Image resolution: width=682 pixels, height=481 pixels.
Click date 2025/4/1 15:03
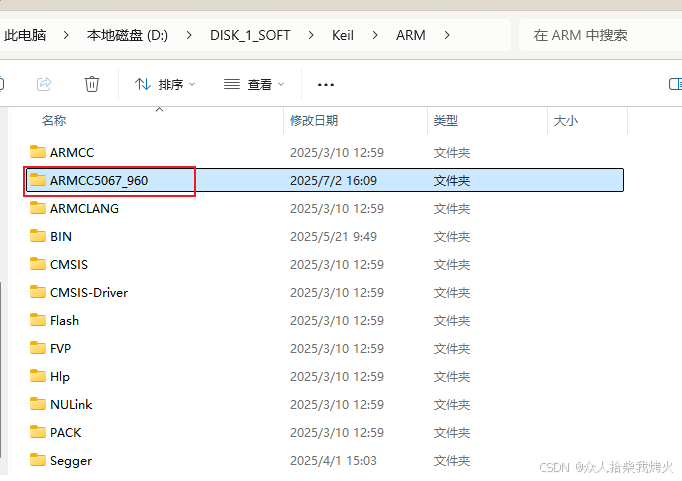(333, 461)
